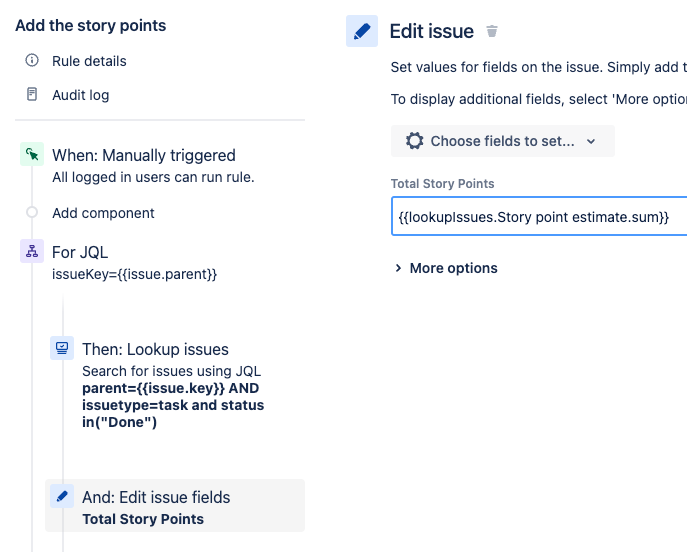Delete the Edit issue action with trash icon
This screenshot has height=552, width=687.
492,31
